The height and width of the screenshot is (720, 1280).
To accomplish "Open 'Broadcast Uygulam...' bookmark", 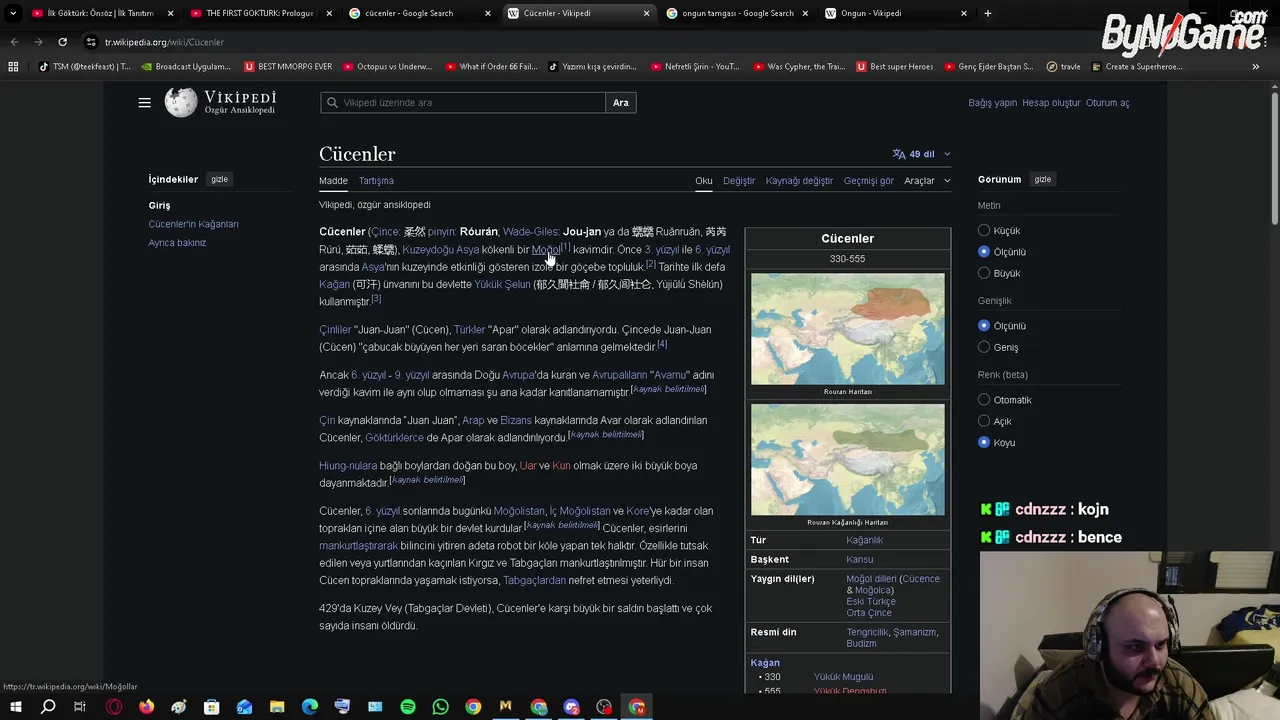I will coord(186,67).
